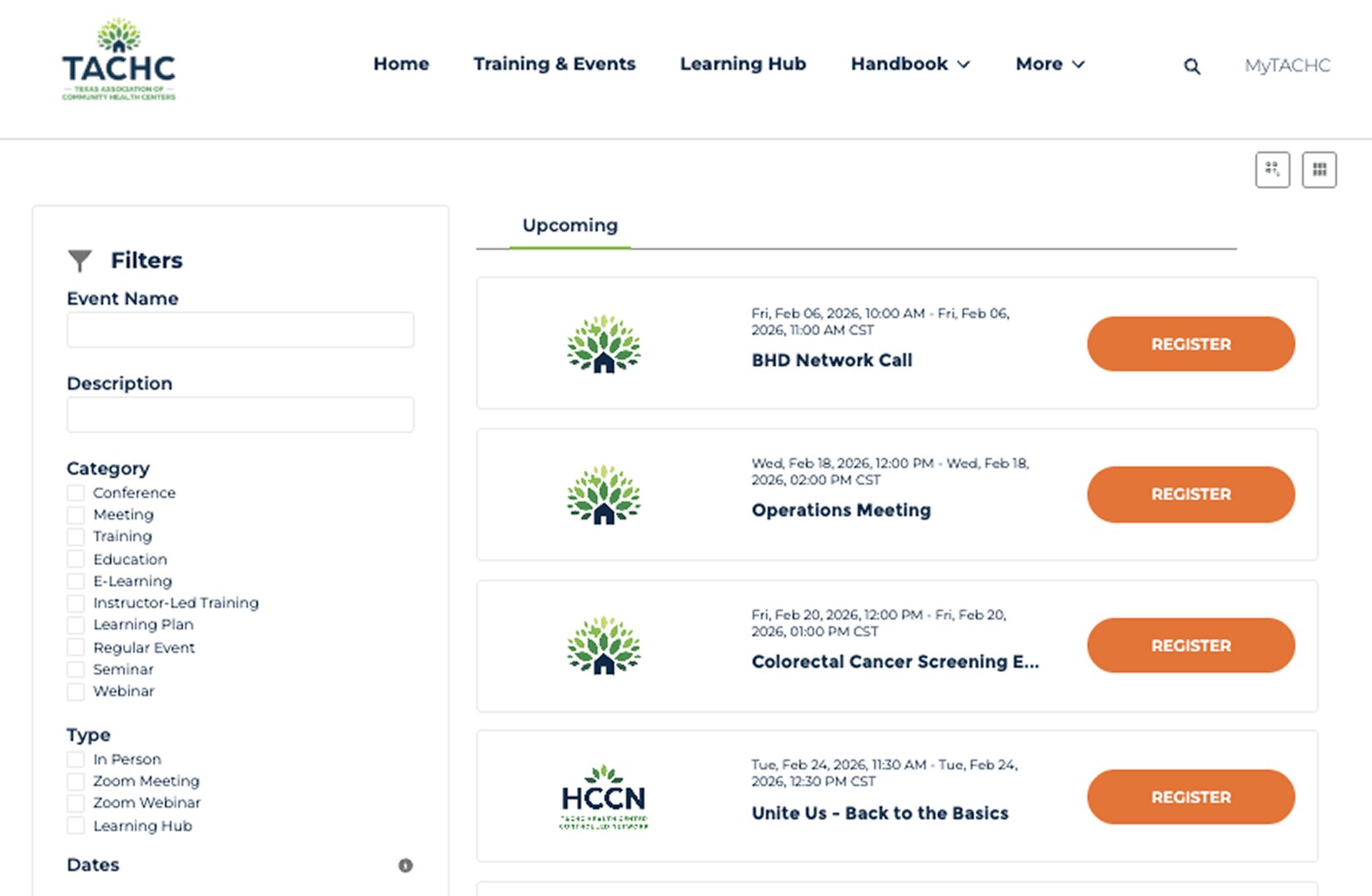
Task: Enable the Webinar category checkbox
Action: pos(76,691)
